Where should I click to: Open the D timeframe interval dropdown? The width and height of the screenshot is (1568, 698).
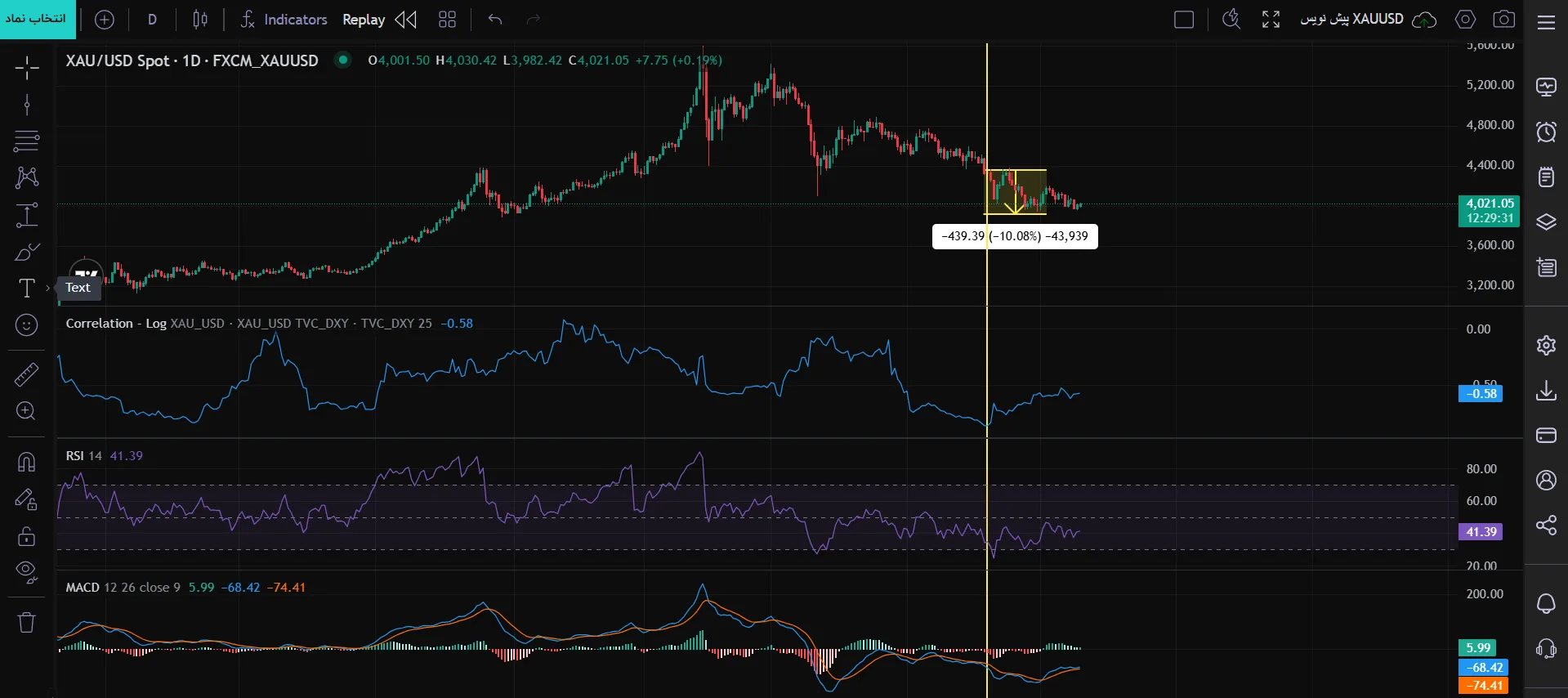(152, 19)
